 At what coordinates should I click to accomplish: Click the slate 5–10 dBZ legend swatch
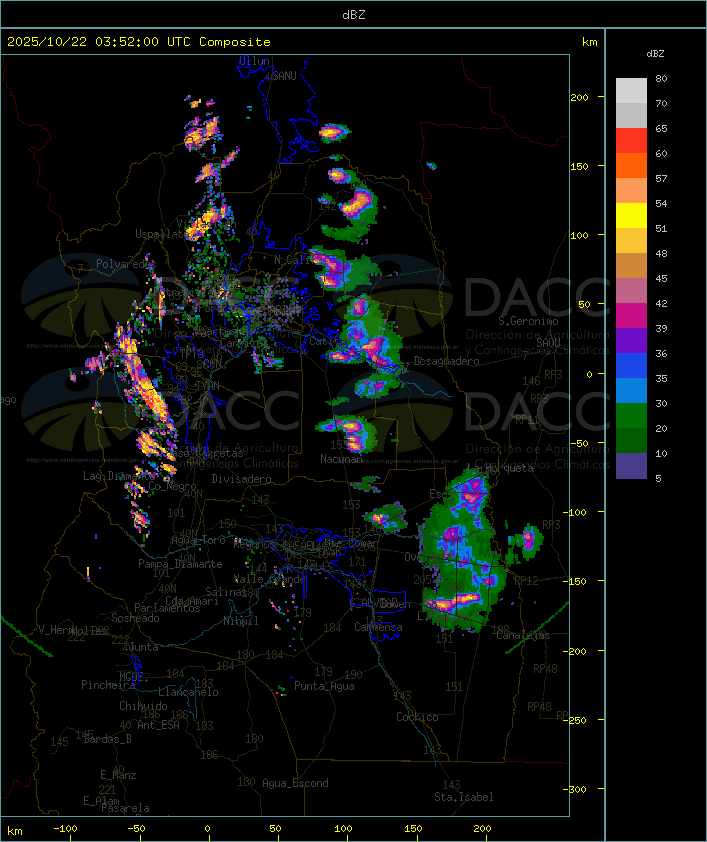tap(631, 466)
